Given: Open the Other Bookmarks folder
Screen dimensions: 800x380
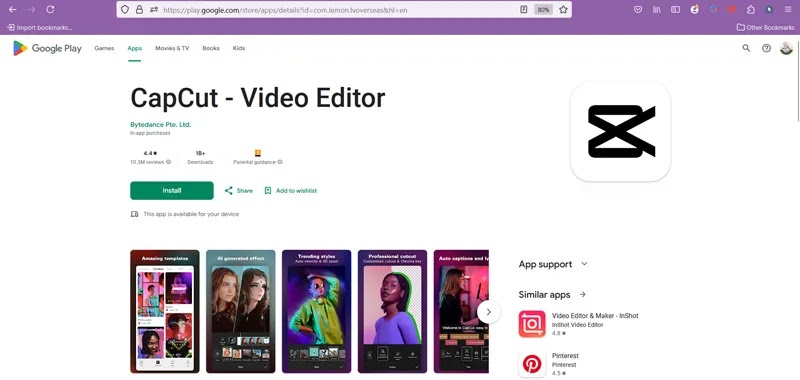Looking at the screenshot, I should click(x=766, y=28).
